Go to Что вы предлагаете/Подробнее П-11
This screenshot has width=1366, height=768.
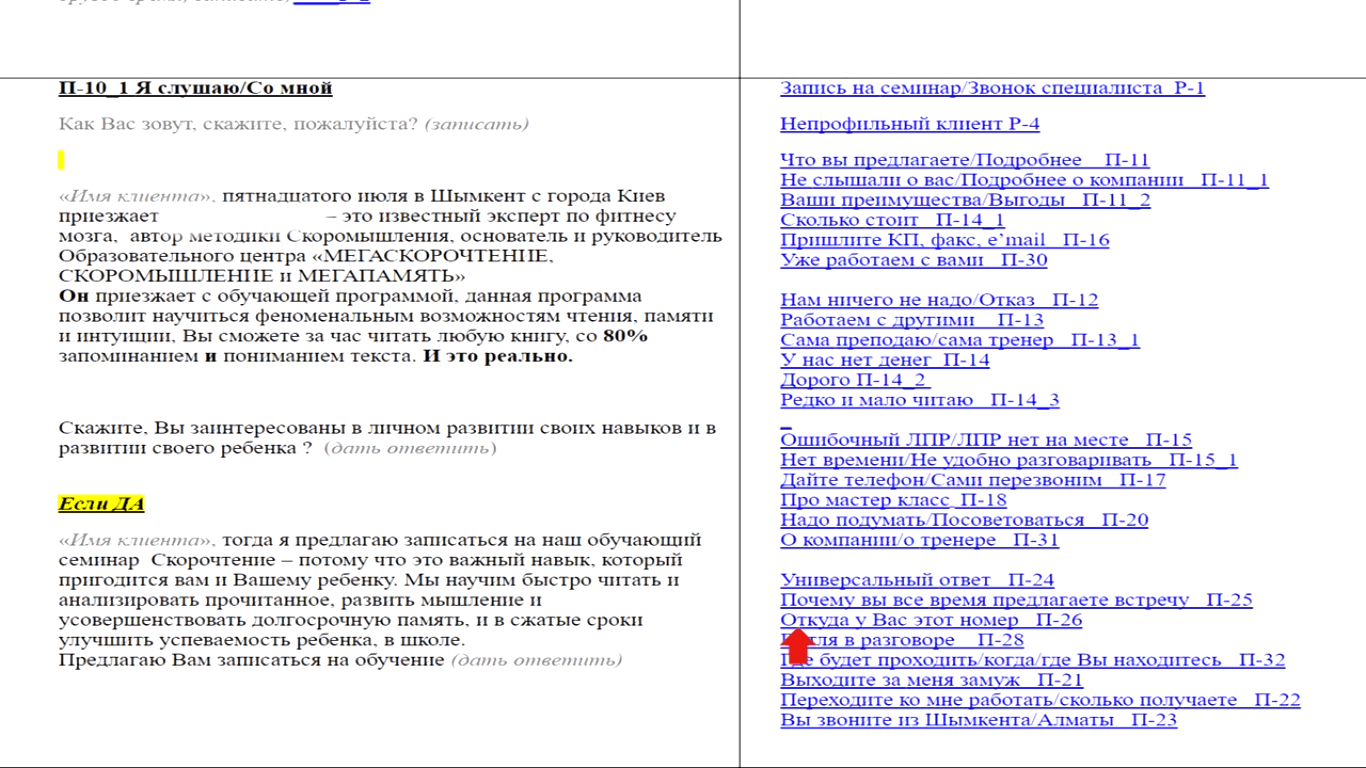pos(964,160)
